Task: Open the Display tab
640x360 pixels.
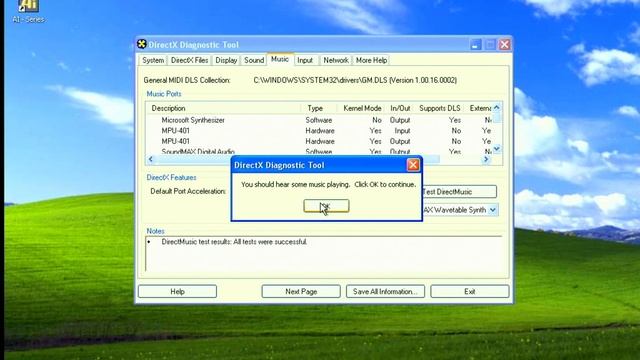Action: (226, 60)
